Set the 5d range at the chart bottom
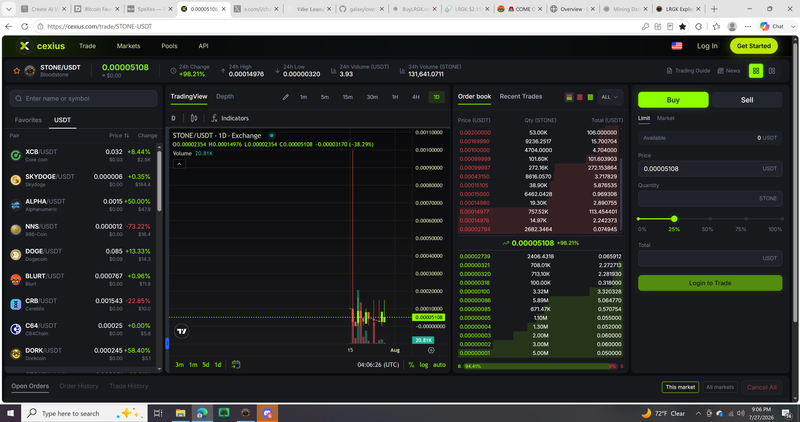This screenshot has height=422, width=800. tap(206, 365)
